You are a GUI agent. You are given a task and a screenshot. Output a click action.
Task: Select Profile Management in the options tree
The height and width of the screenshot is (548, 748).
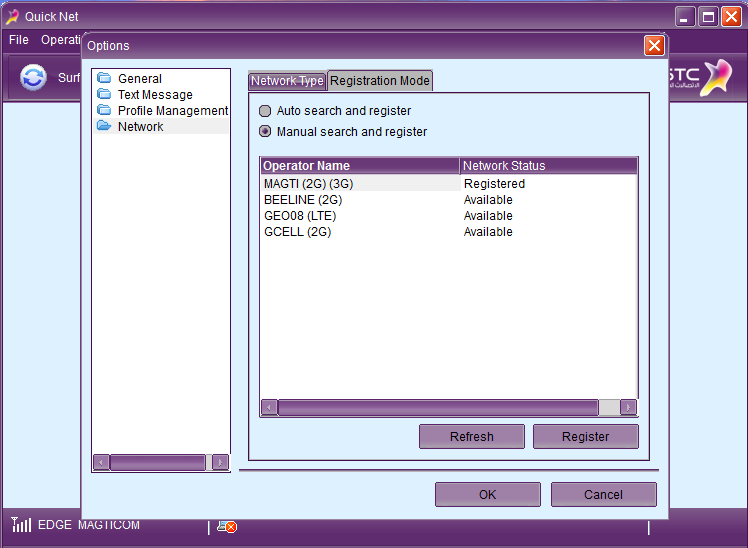coord(173,111)
